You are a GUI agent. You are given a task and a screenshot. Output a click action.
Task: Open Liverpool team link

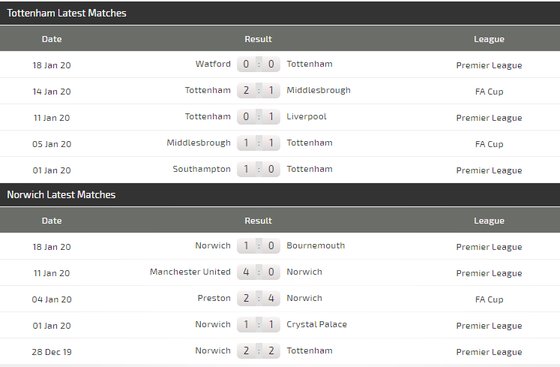(306, 117)
